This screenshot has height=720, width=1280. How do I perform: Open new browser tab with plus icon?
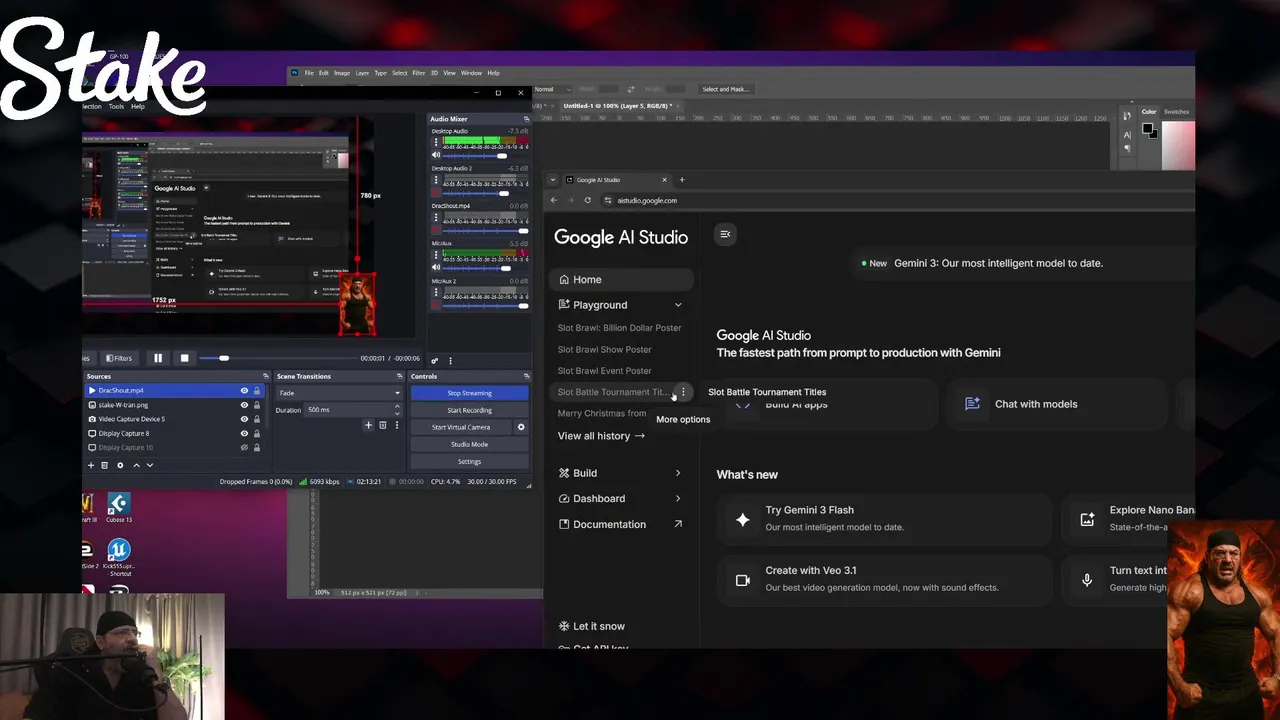click(x=682, y=180)
